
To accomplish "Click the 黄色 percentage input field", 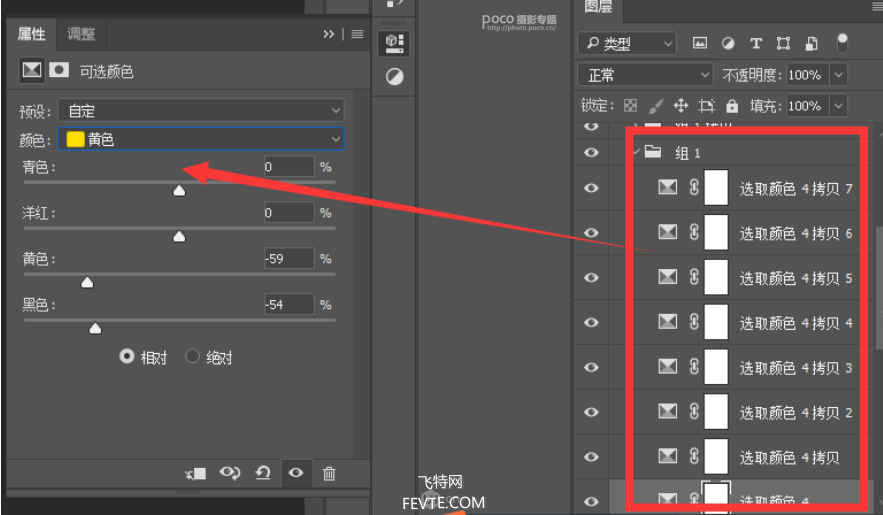I will click(x=289, y=259).
